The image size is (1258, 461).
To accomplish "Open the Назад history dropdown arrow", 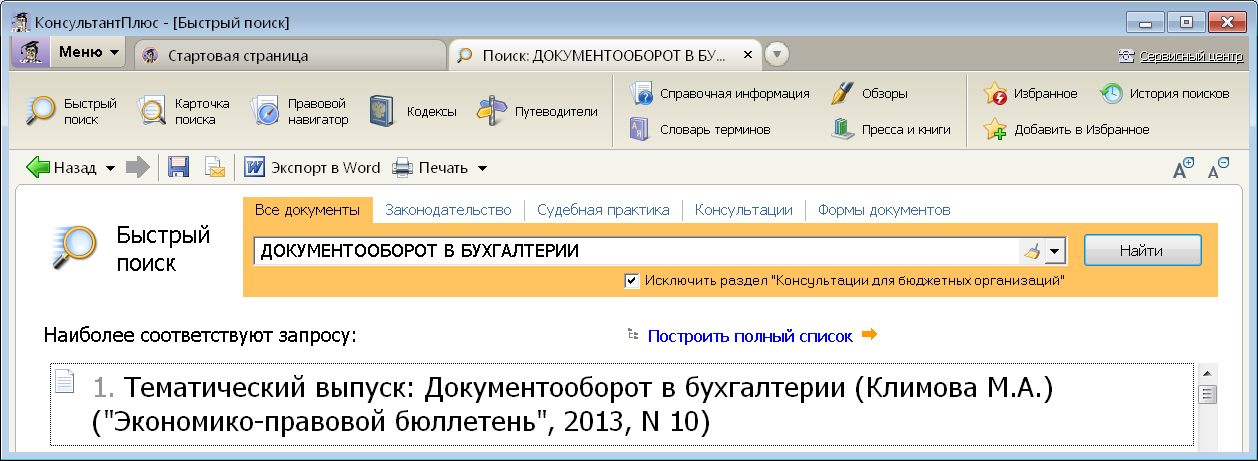I will click(110, 169).
